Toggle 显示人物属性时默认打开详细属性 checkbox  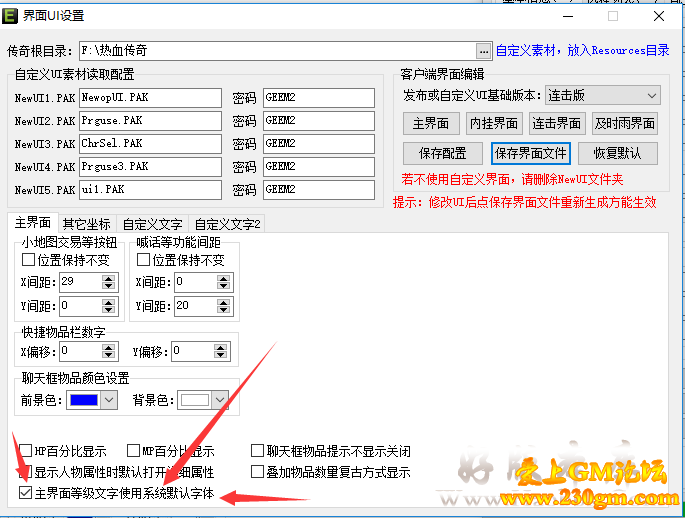[25, 471]
